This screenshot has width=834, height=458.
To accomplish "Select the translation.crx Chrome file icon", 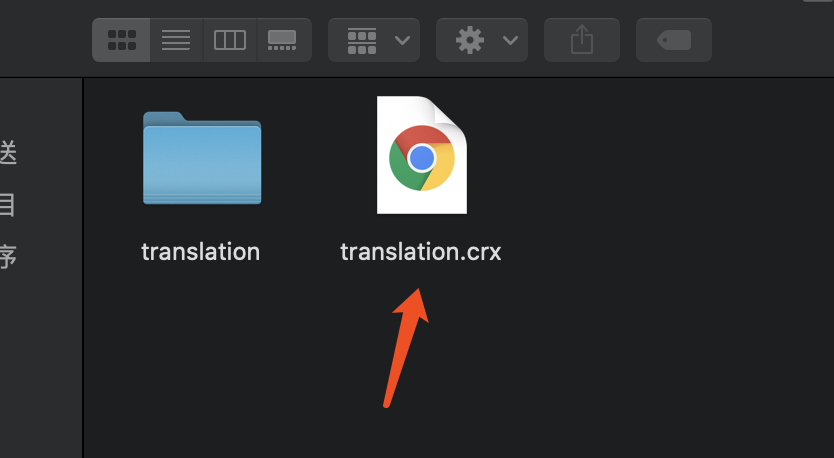I will pos(421,155).
